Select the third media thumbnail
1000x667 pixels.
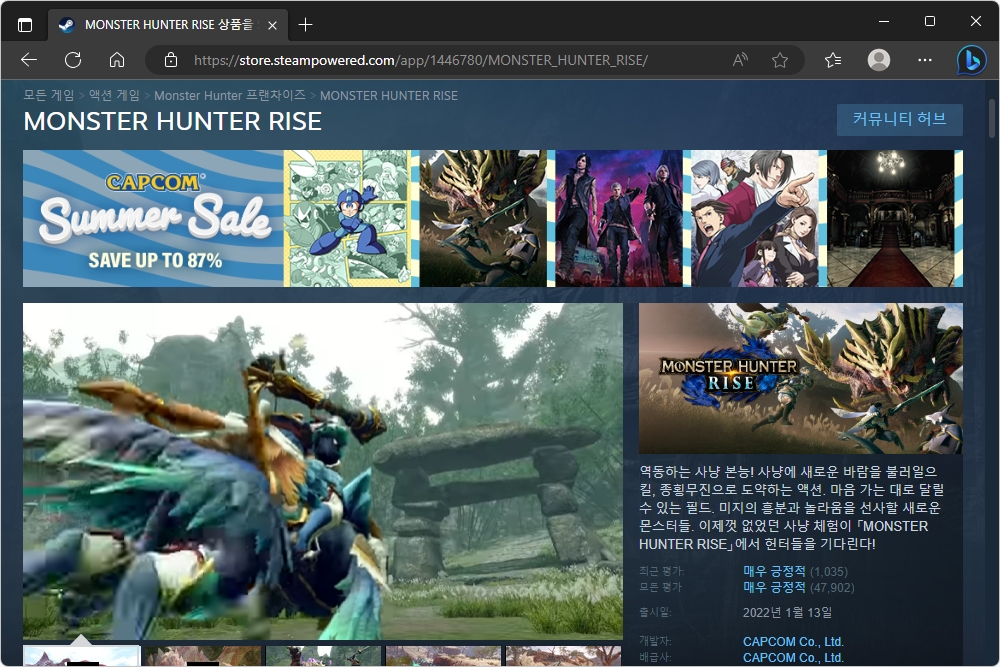[323, 656]
